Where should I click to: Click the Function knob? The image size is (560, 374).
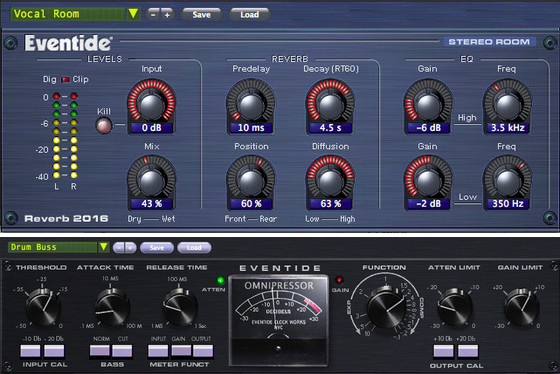pos(386,307)
